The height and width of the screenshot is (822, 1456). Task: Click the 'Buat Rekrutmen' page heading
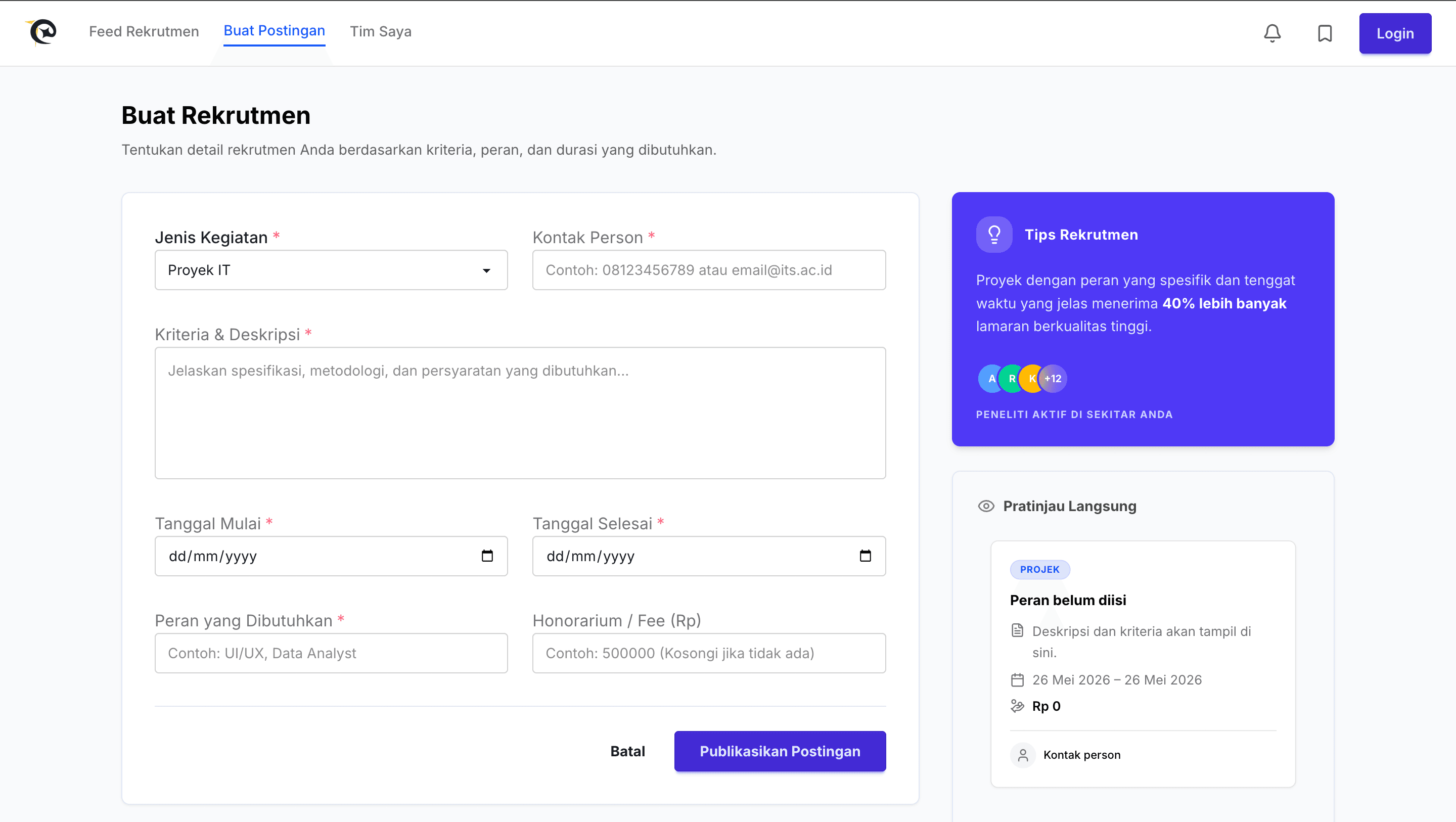pyautogui.click(x=216, y=115)
